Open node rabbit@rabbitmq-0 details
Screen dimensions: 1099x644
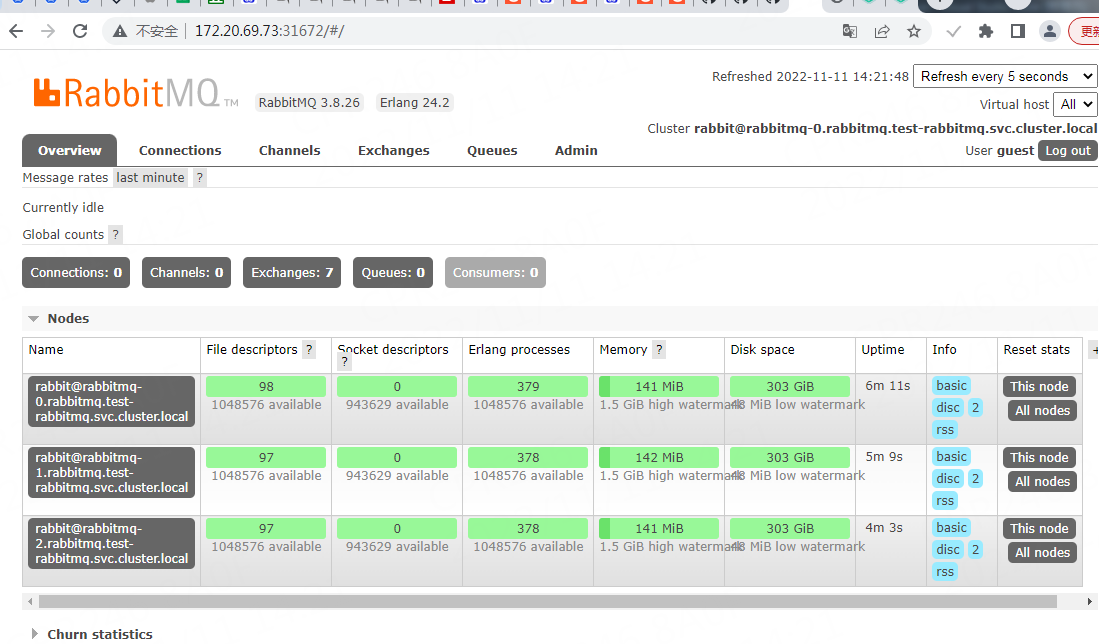(x=111, y=402)
